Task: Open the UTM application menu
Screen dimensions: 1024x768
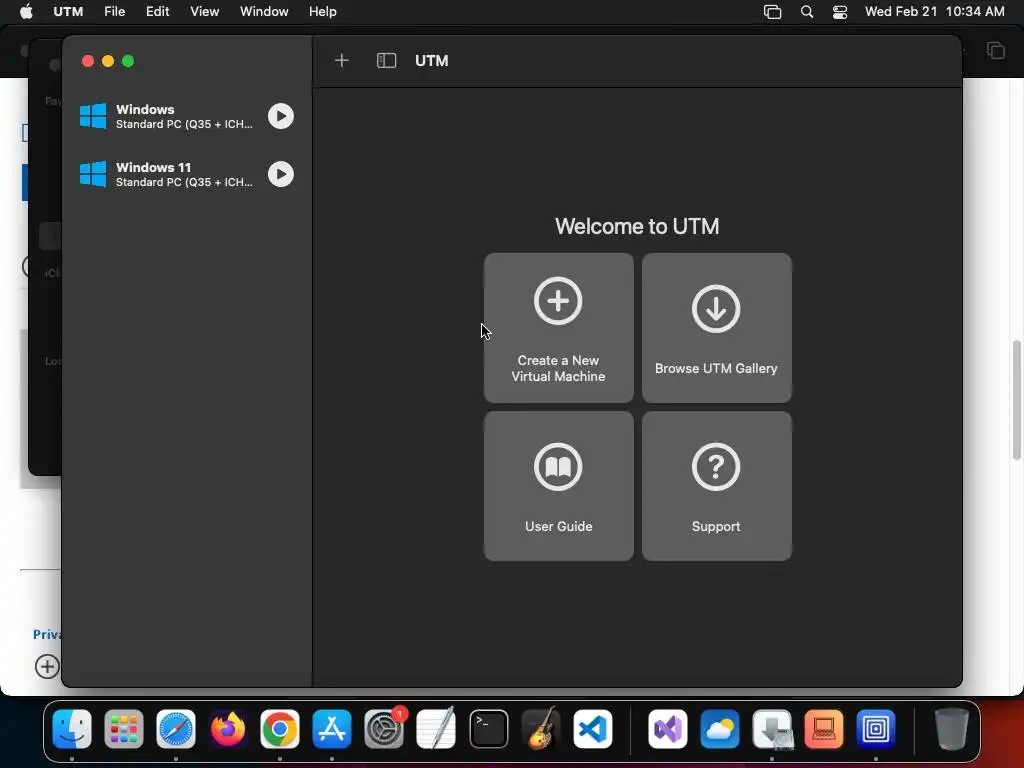Action: click(68, 12)
